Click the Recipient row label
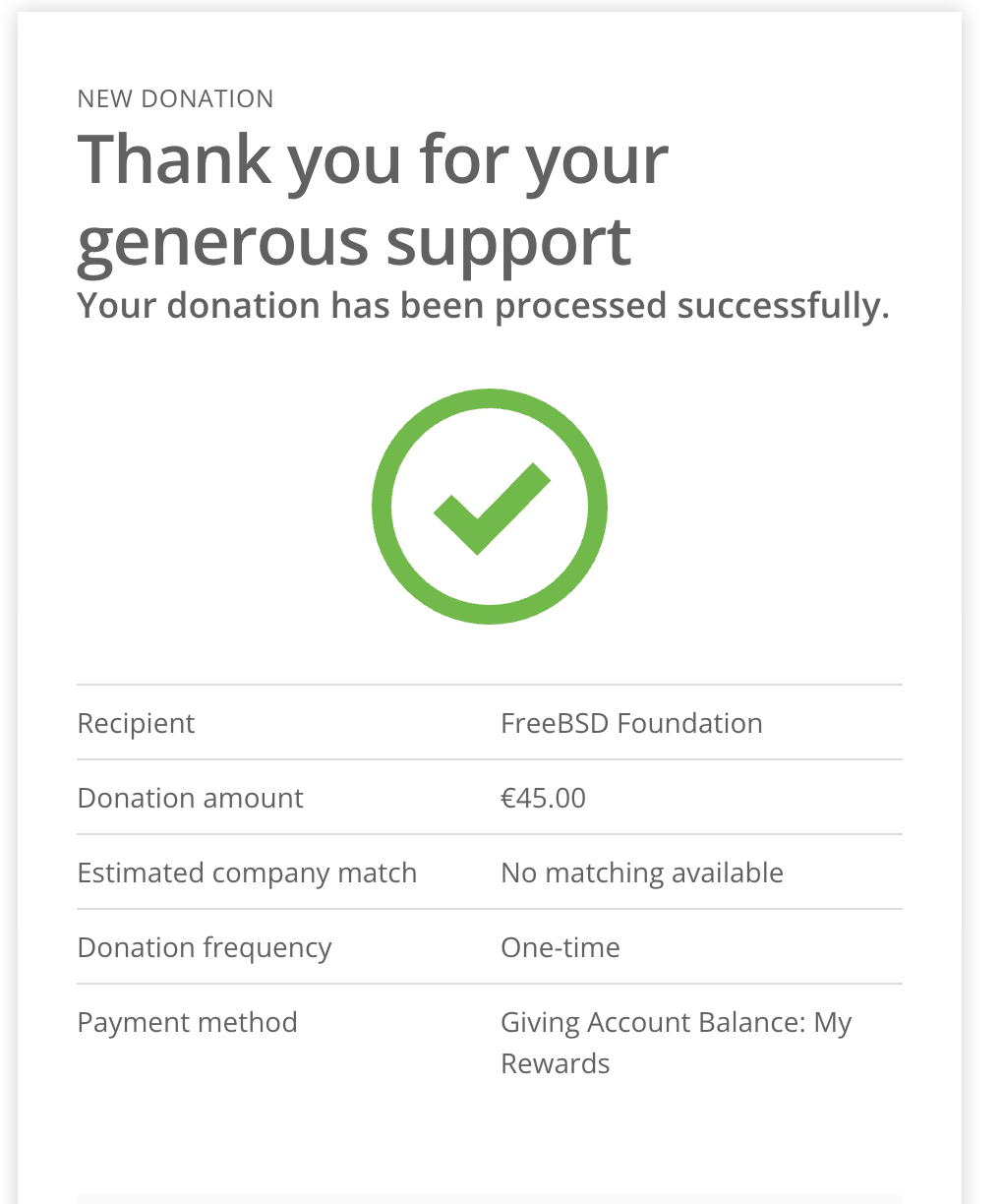Screen dimensions: 1003x1204 [136, 723]
